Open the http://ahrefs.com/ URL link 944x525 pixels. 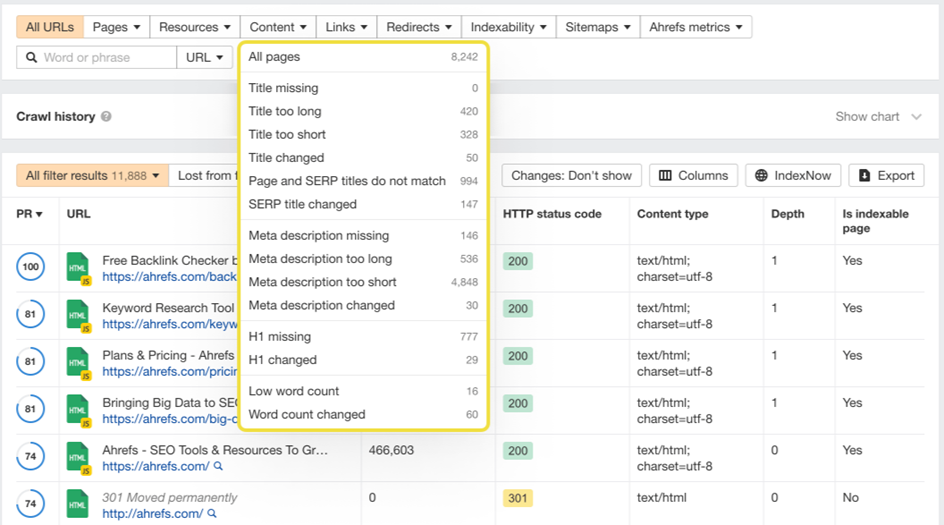pos(152,514)
